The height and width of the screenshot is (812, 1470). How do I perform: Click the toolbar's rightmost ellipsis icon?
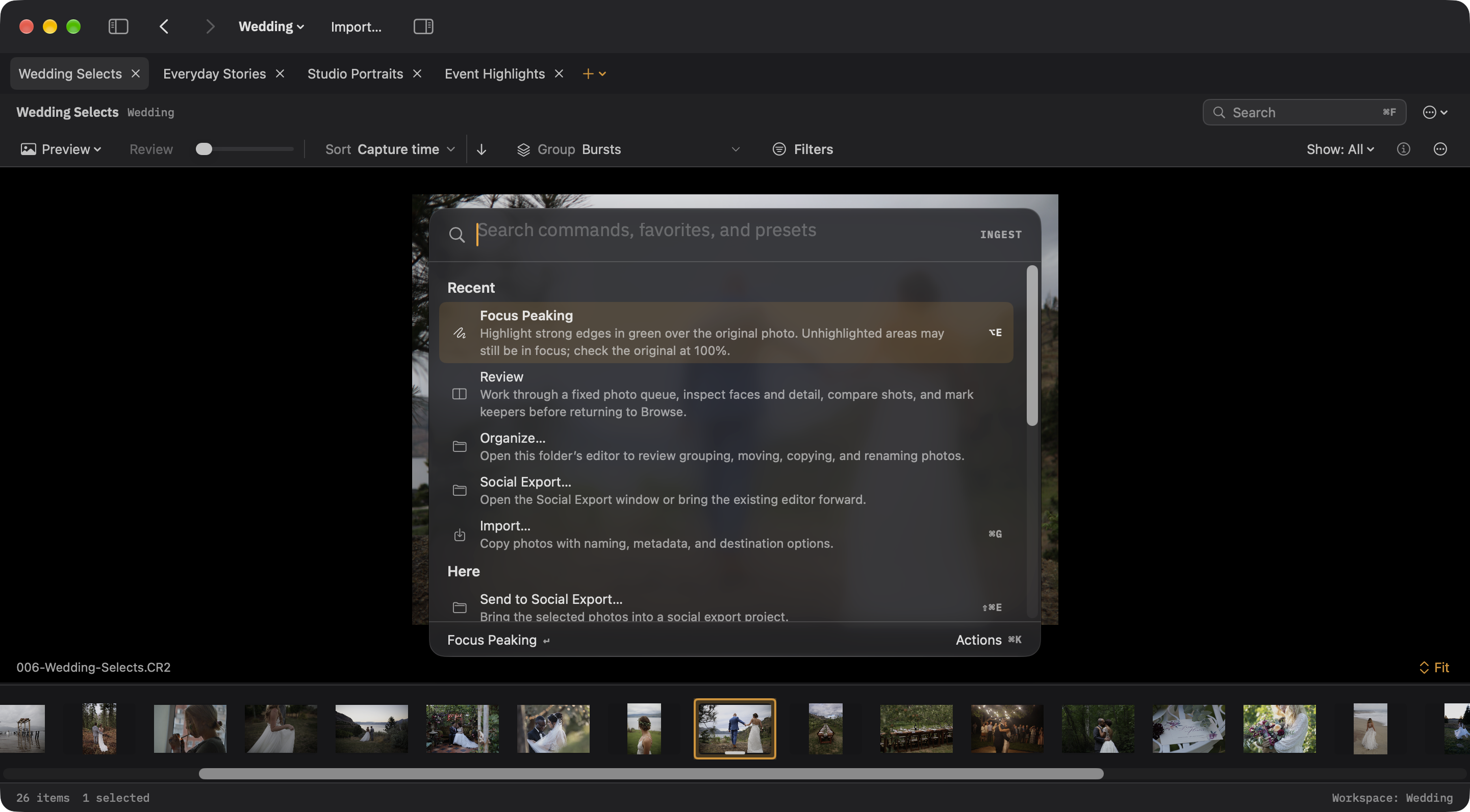(x=1440, y=149)
